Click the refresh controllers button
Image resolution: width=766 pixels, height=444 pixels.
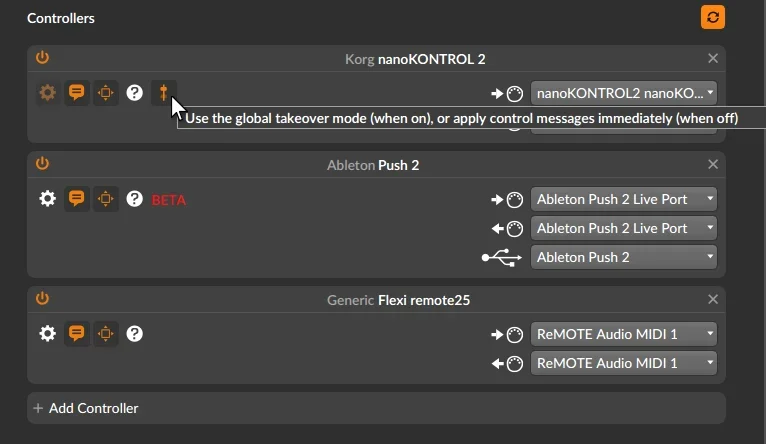coord(713,17)
